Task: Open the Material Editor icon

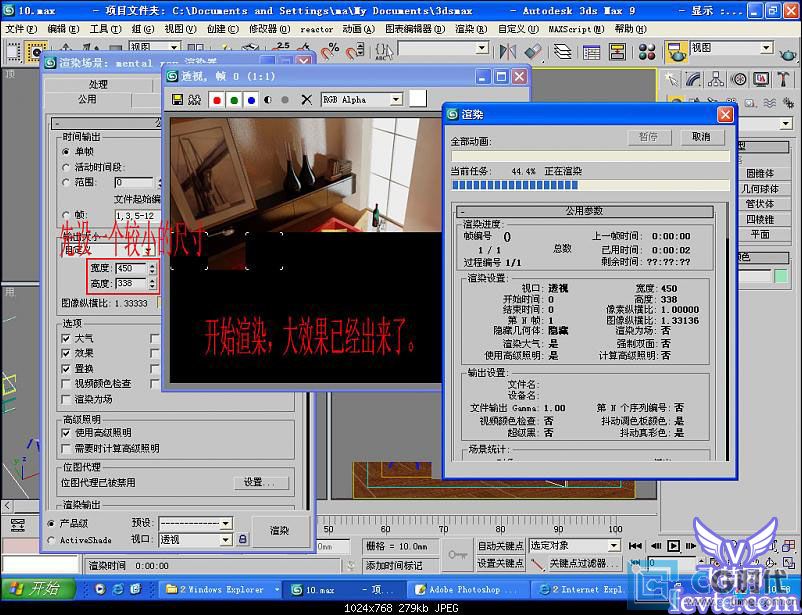Action: point(647,51)
